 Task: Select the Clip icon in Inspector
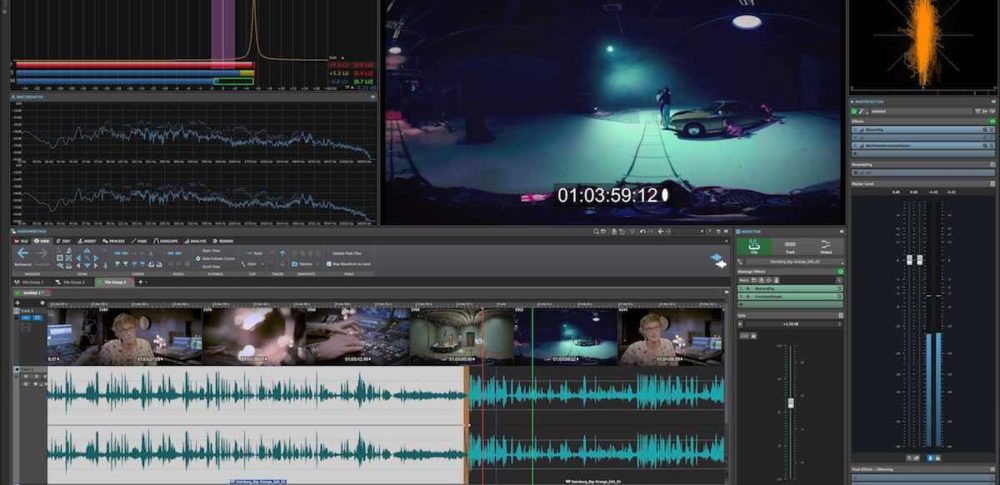[x=753, y=246]
